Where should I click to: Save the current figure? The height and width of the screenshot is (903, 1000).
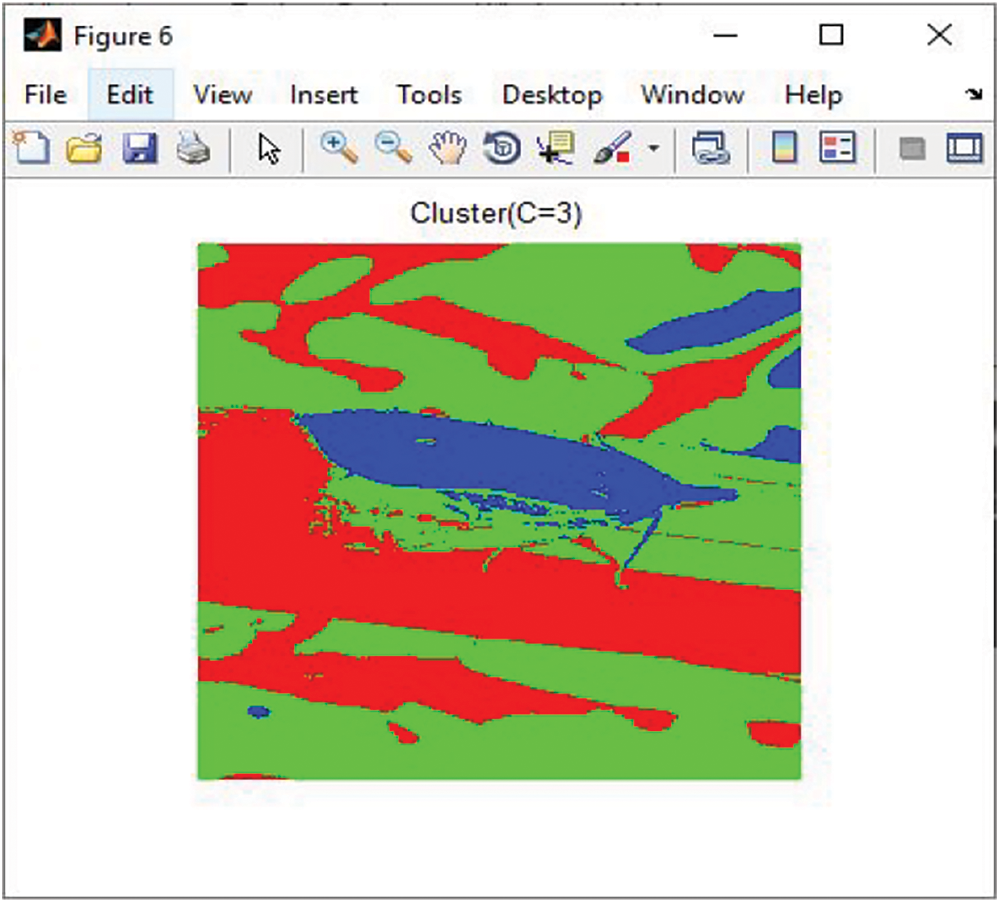coord(140,147)
